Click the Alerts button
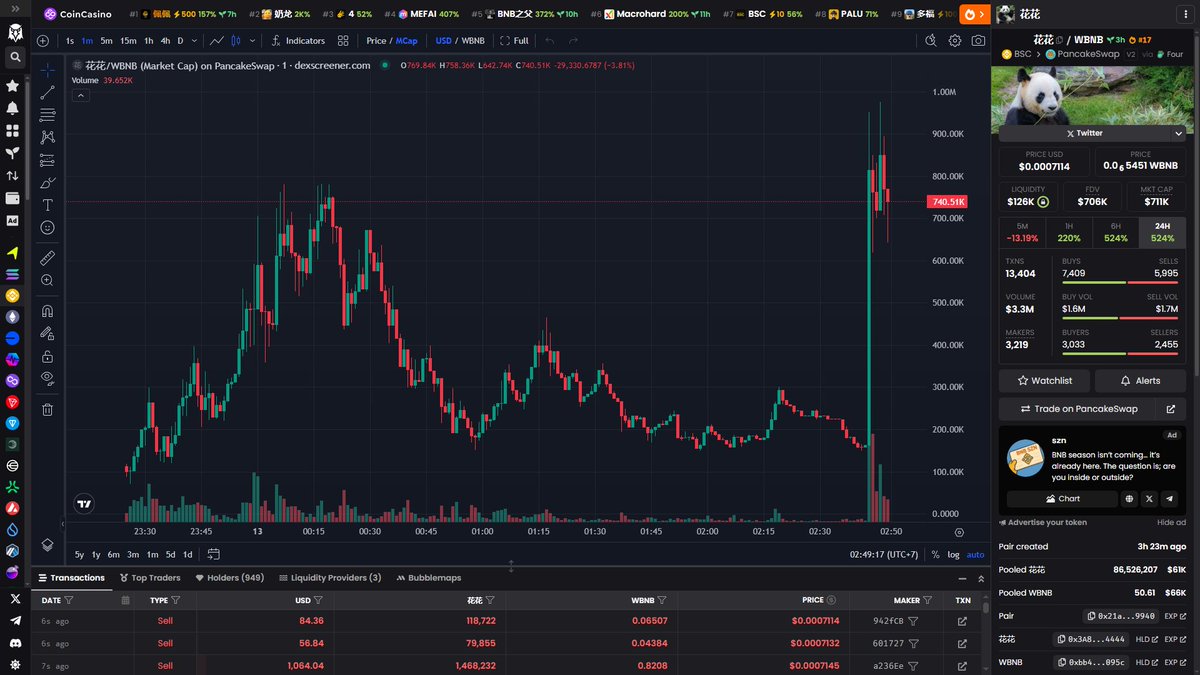1200x675 pixels. pos(1140,381)
